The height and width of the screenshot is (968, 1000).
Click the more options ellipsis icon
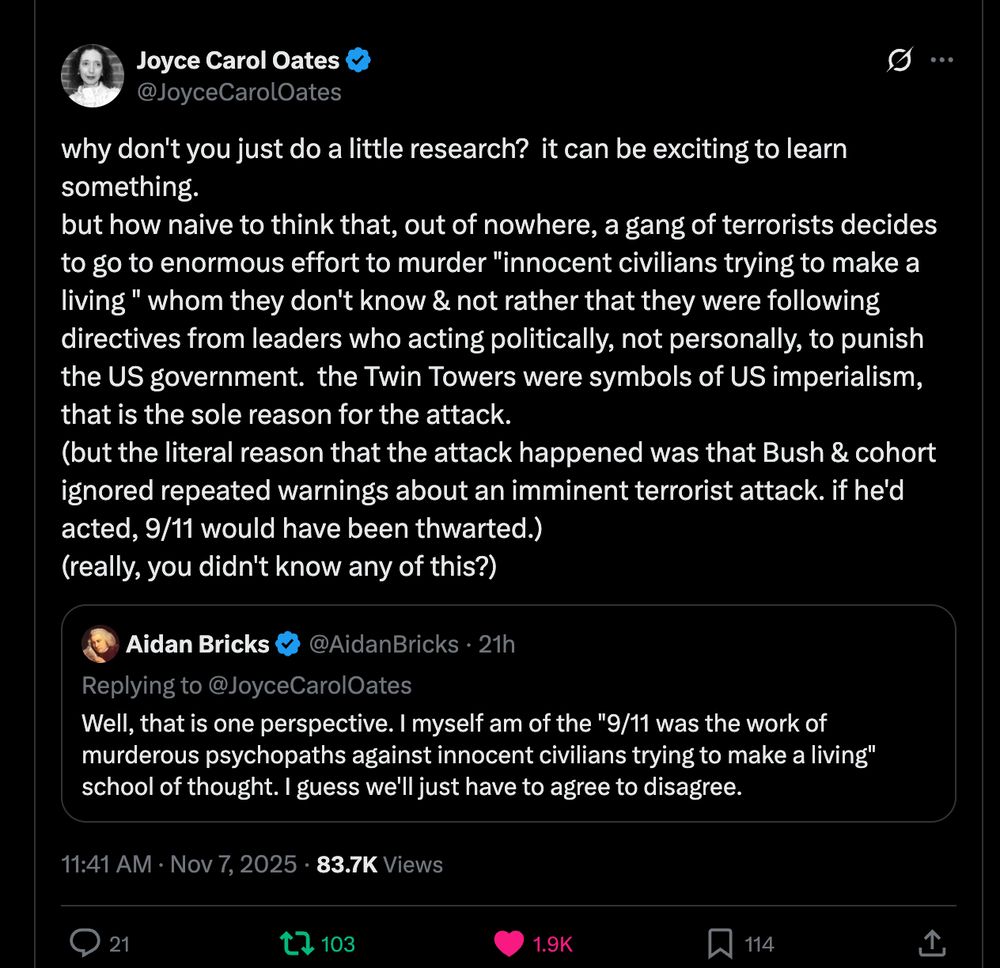941,60
